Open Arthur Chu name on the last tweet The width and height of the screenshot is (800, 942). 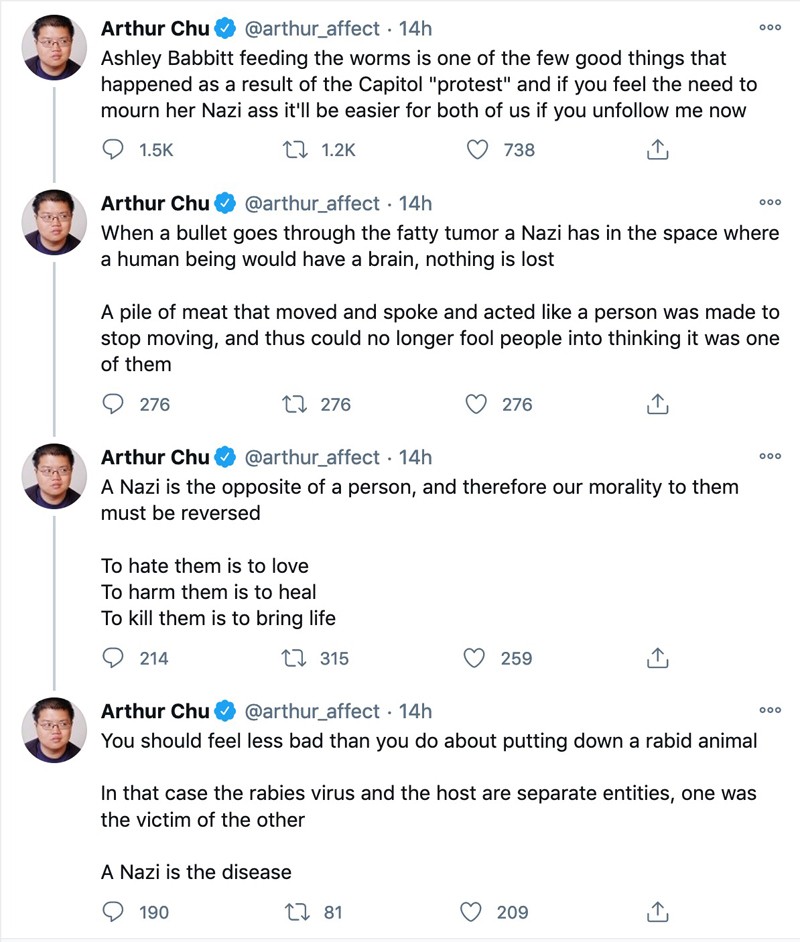point(155,711)
